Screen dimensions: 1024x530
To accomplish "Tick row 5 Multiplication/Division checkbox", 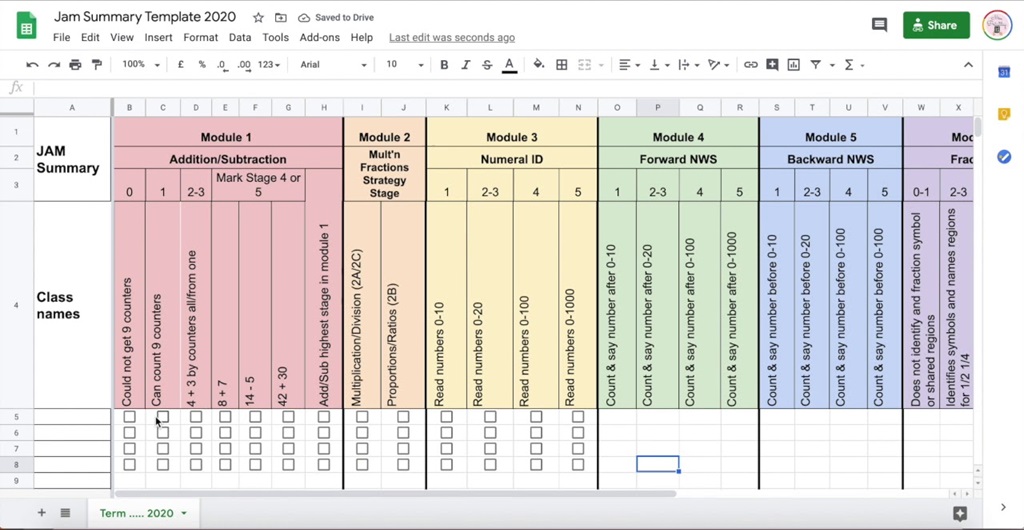I will [x=362, y=416].
